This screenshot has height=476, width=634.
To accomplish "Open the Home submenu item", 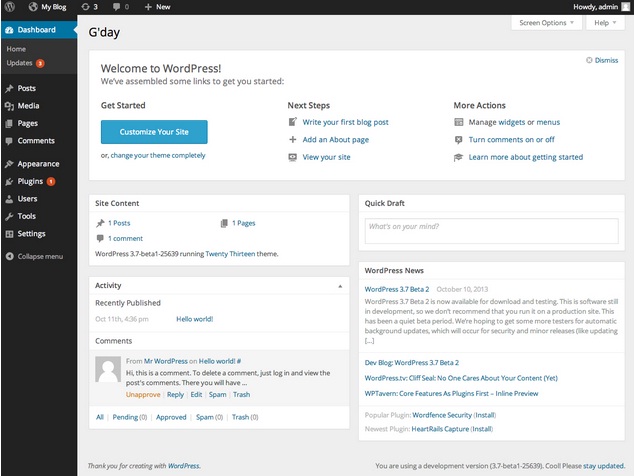I will pos(16,49).
